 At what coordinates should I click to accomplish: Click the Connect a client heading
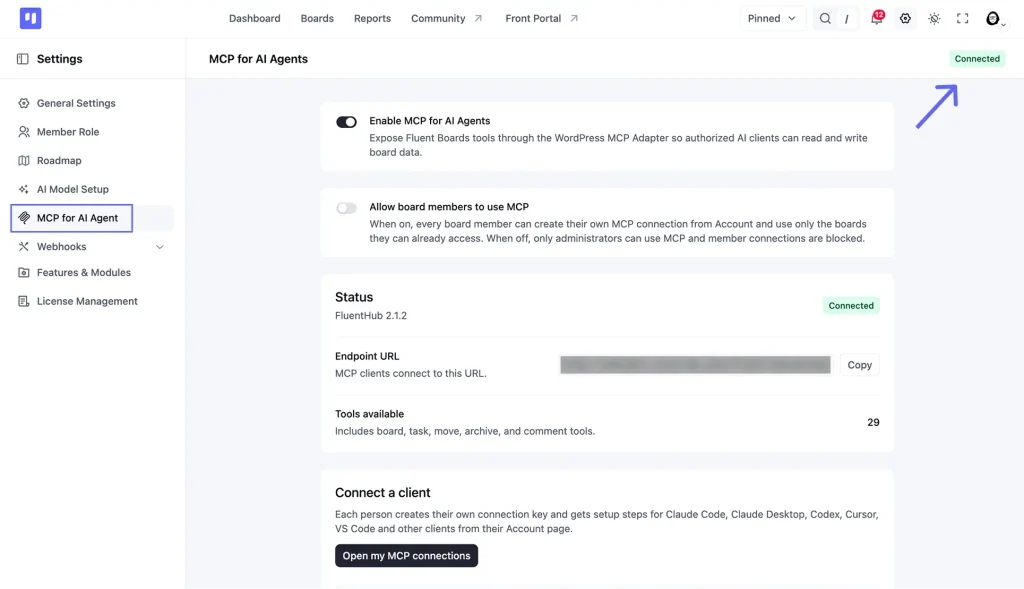383,493
